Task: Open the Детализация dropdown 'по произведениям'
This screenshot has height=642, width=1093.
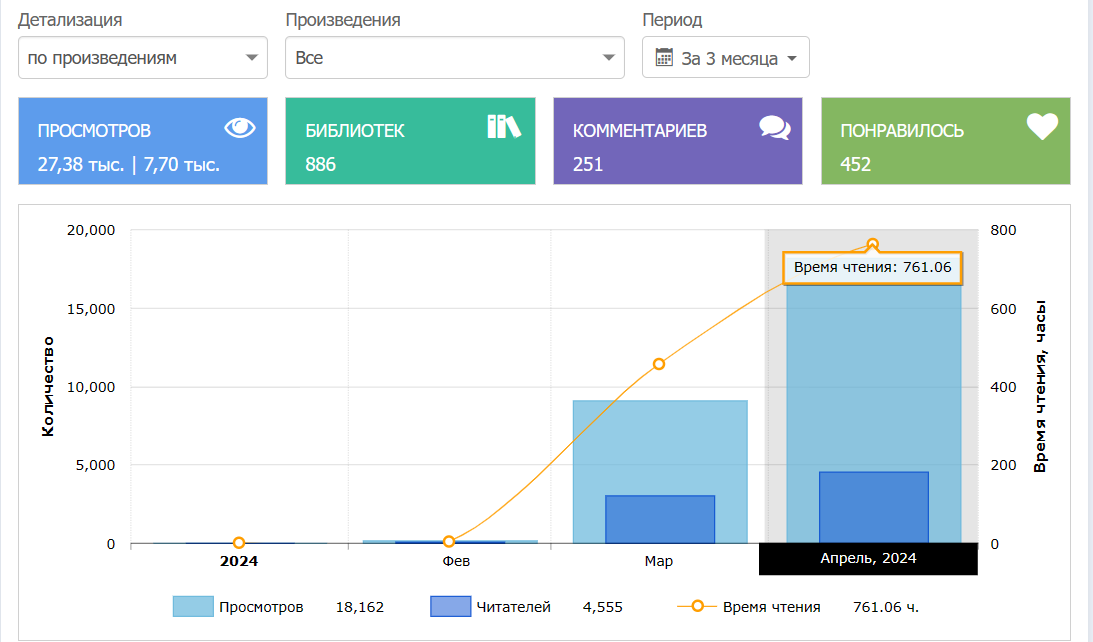Action: click(x=143, y=58)
